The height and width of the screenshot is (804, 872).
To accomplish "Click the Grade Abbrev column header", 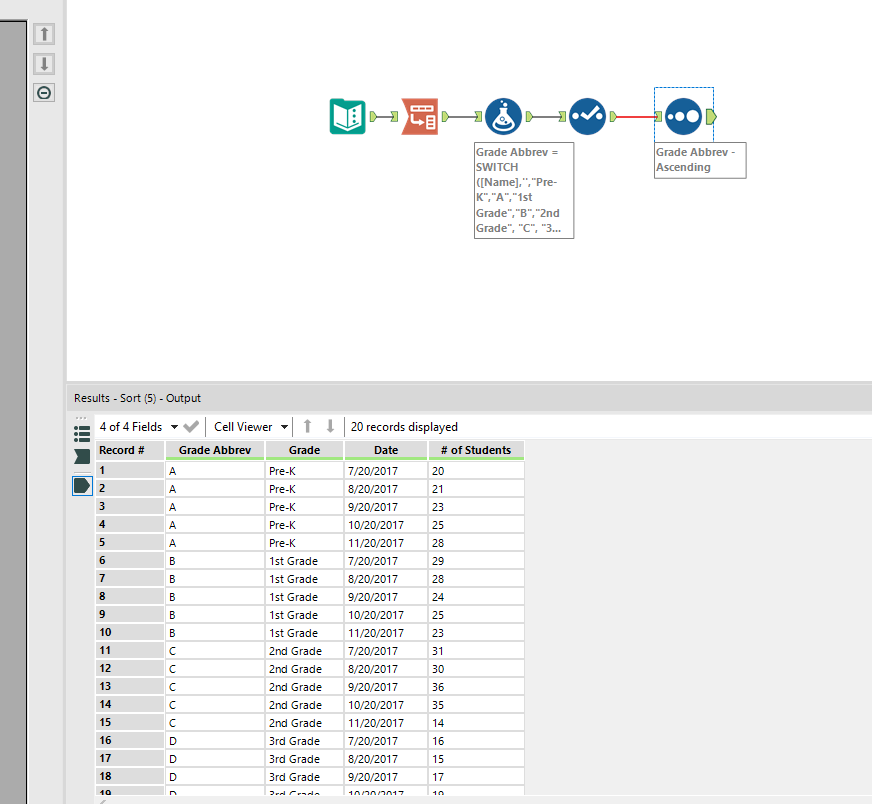I will tap(215, 450).
